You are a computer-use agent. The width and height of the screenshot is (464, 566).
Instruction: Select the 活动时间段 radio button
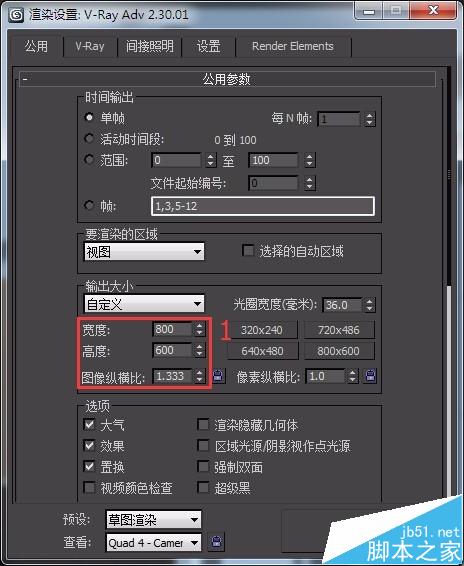tap(89, 138)
